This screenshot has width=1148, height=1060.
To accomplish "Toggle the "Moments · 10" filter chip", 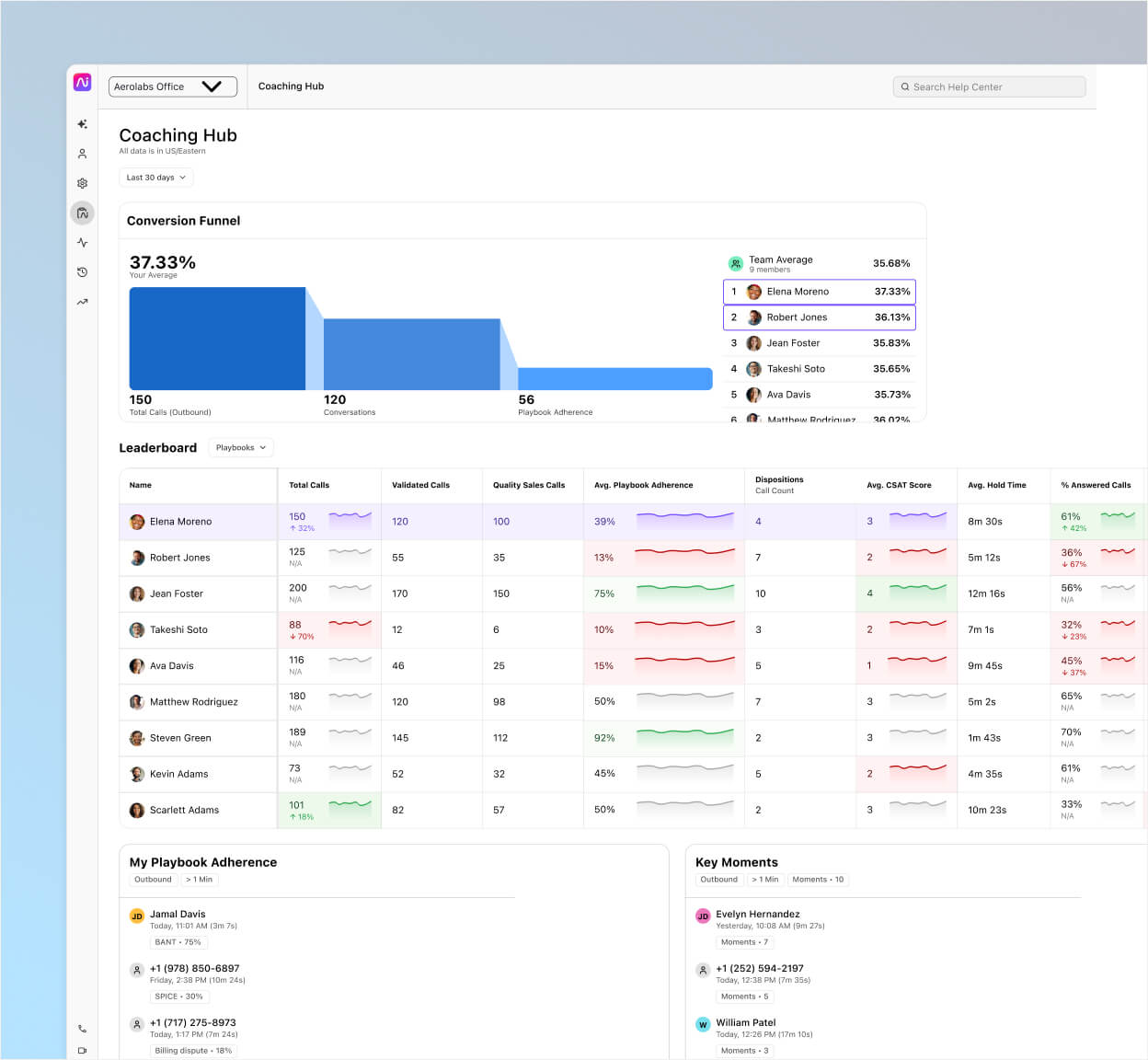I will coord(818,879).
